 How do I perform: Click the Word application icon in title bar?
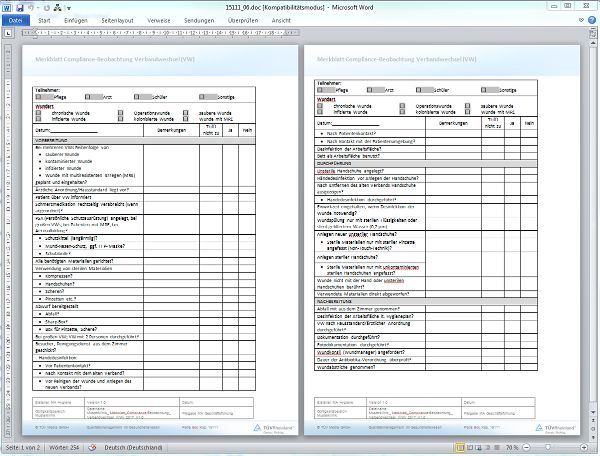coord(7,6)
